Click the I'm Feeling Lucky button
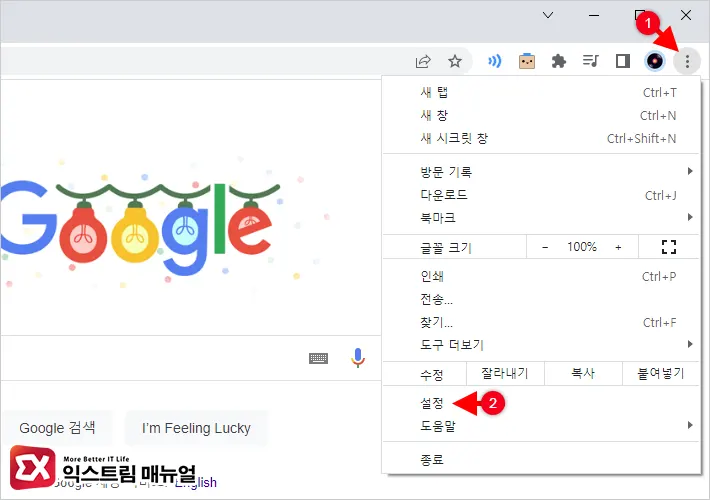Viewport: 710px width, 500px height. (196, 428)
